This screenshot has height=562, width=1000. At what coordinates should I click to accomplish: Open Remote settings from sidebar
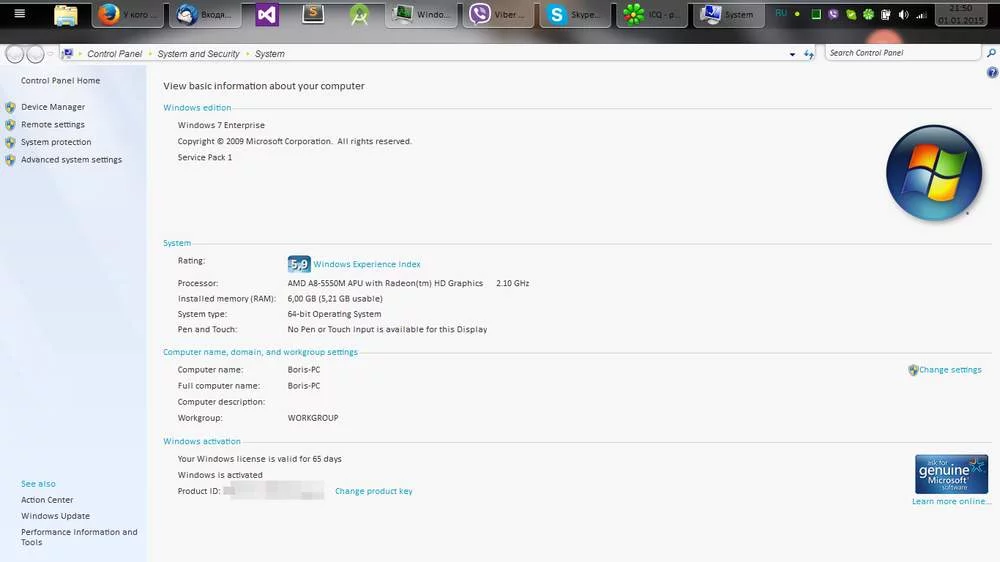[53, 124]
